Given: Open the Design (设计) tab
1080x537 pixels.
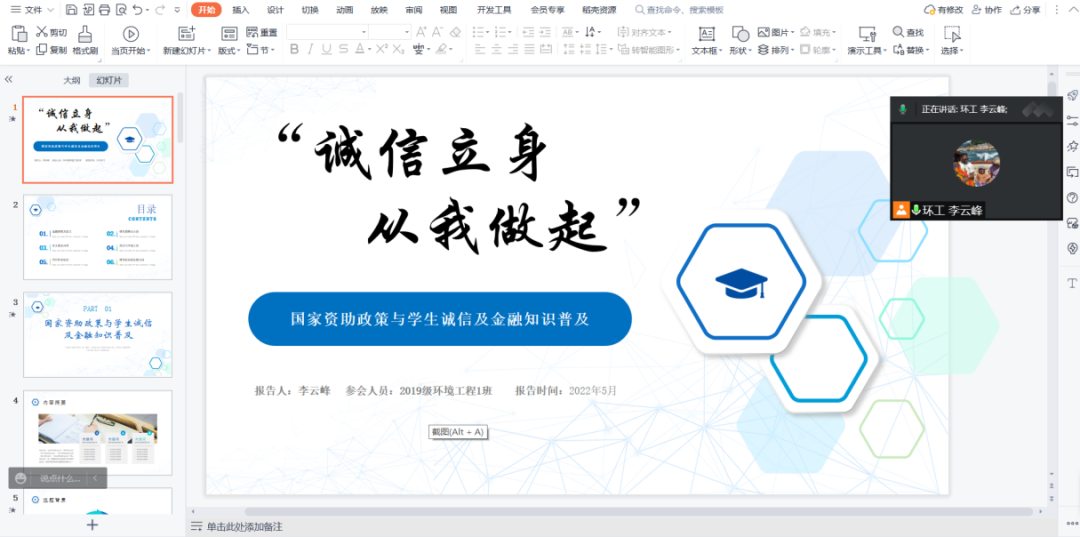Looking at the screenshot, I should pyautogui.click(x=276, y=10).
